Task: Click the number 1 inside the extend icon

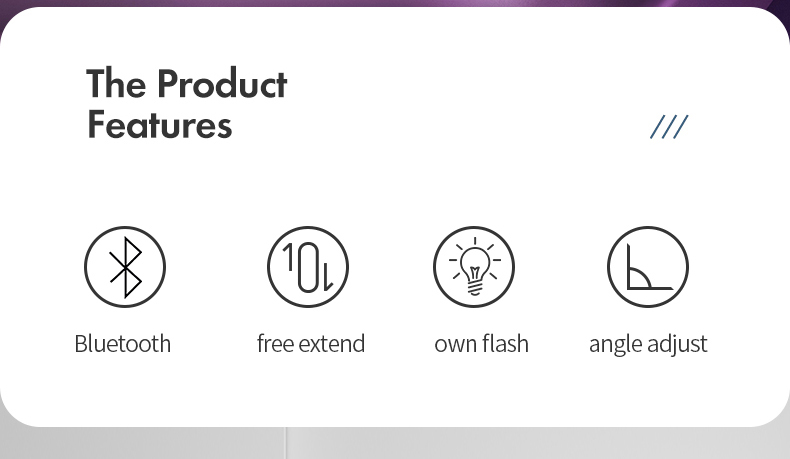Action: click(x=289, y=260)
